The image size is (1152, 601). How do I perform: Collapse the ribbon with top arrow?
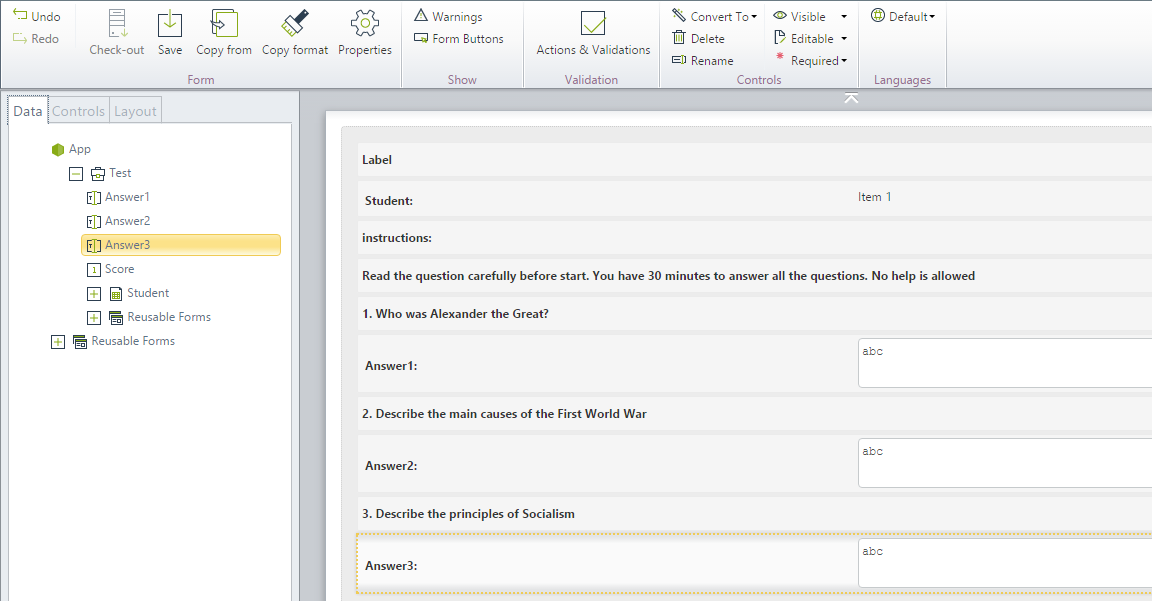point(851,98)
